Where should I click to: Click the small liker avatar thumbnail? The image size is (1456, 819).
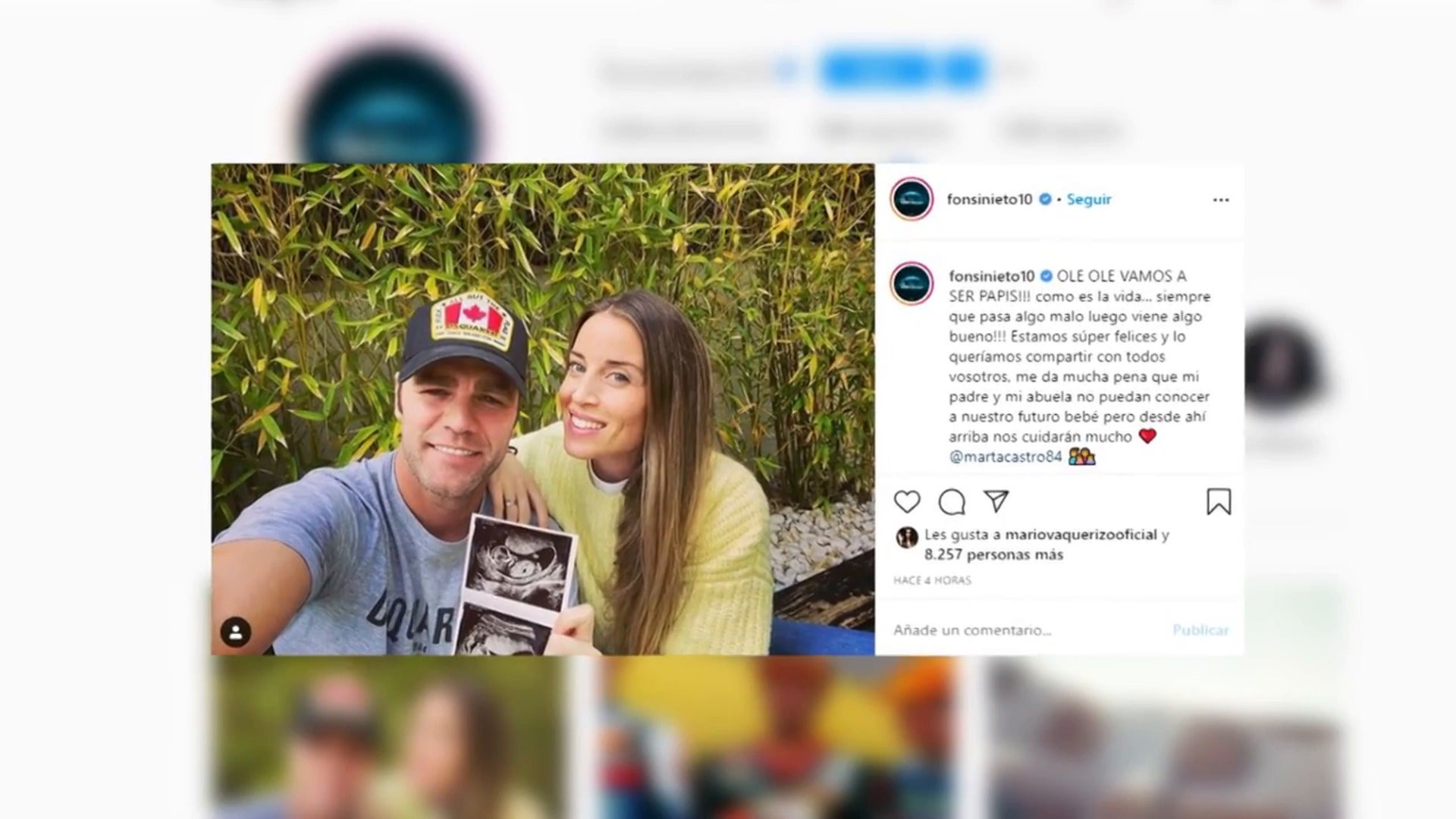pyautogui.click(x=907, y=538)
